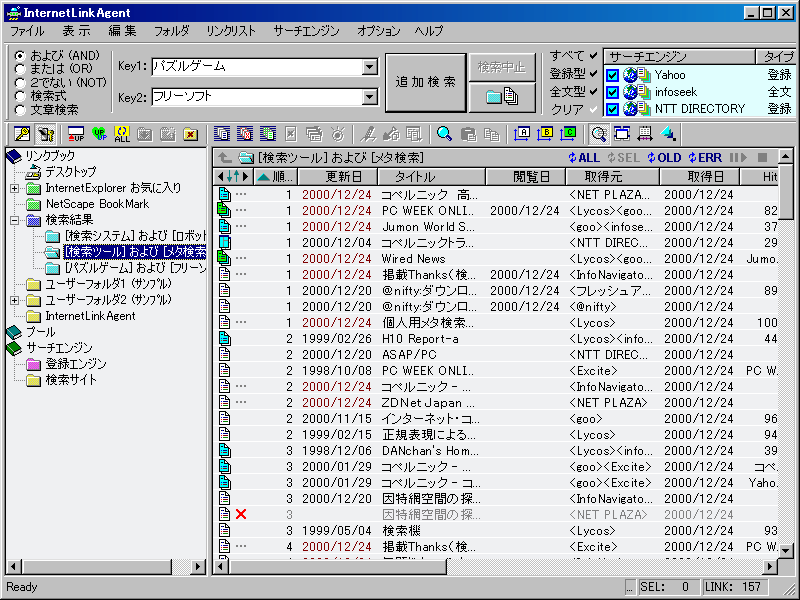Sort the list by タイトル column header
This screenshot has height=600, width=800.
(432, 177)
